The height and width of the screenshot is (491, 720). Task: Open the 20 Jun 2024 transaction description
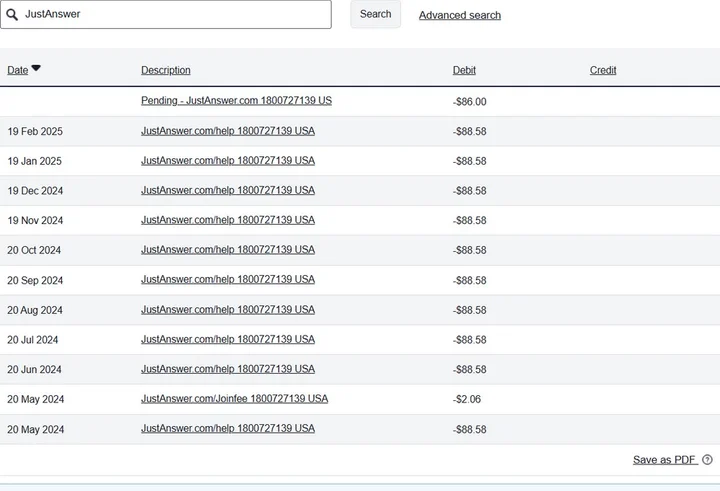228,369
